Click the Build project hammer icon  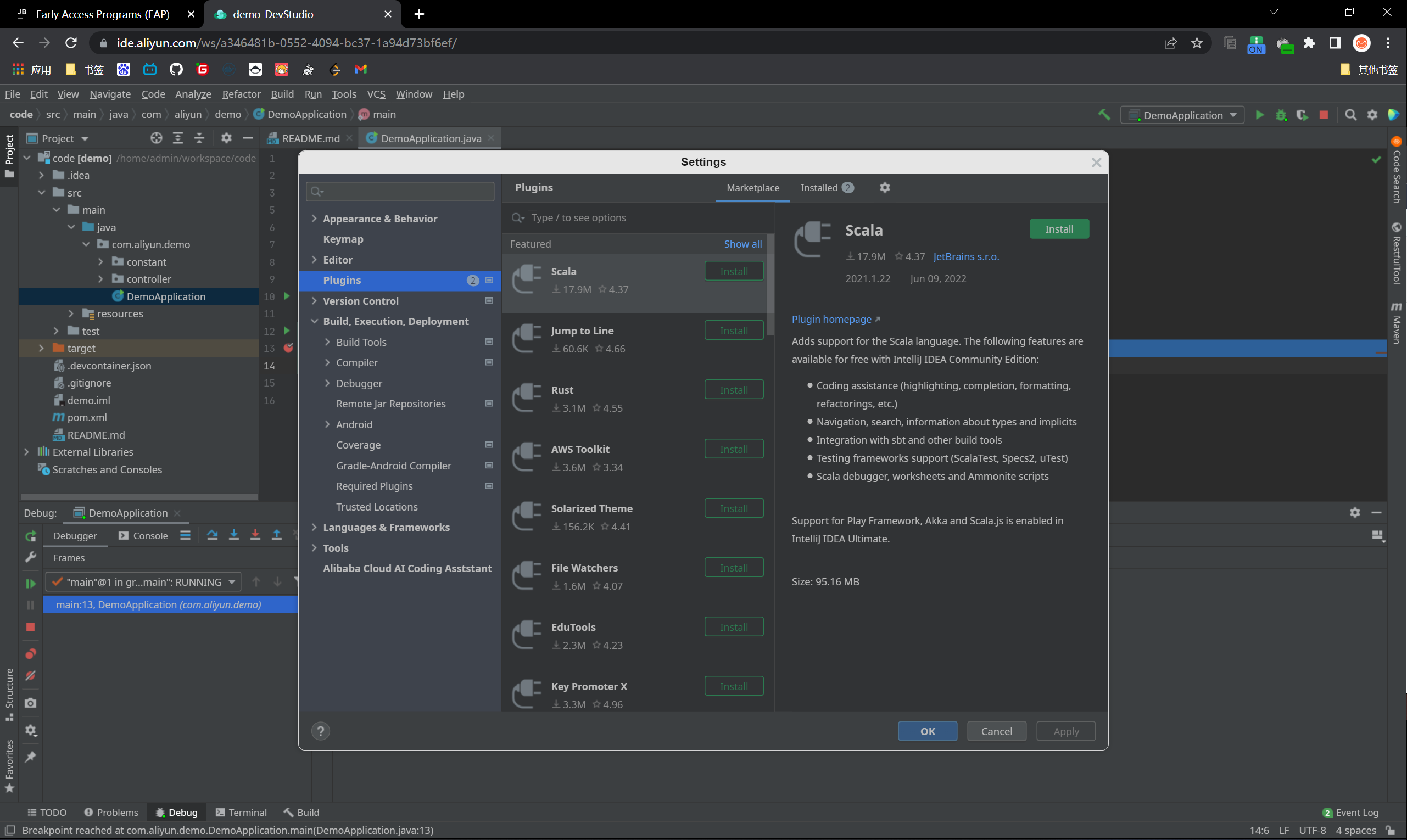(x=1103, y=115)
